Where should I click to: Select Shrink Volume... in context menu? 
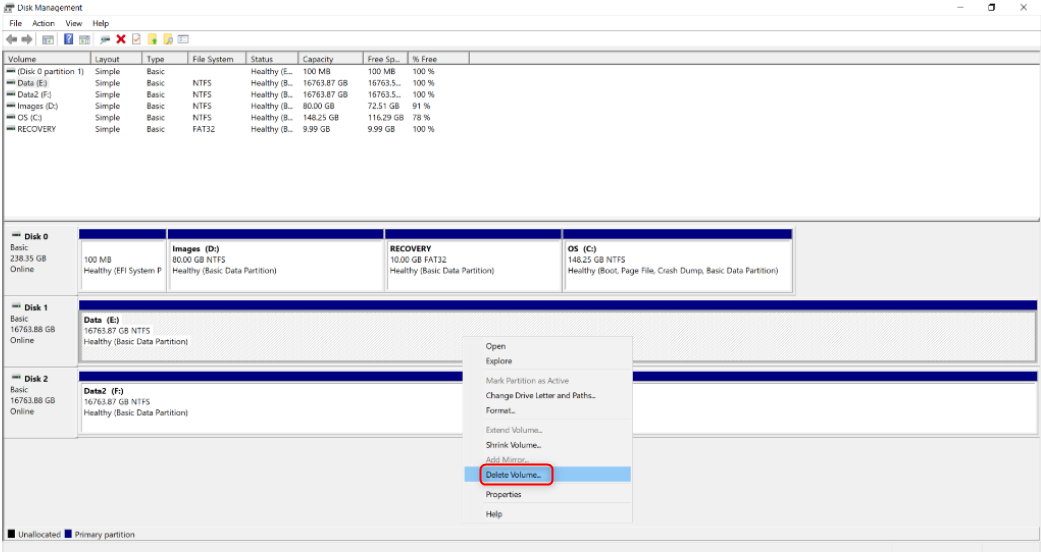pyautogui.click(x=513, y=445)
